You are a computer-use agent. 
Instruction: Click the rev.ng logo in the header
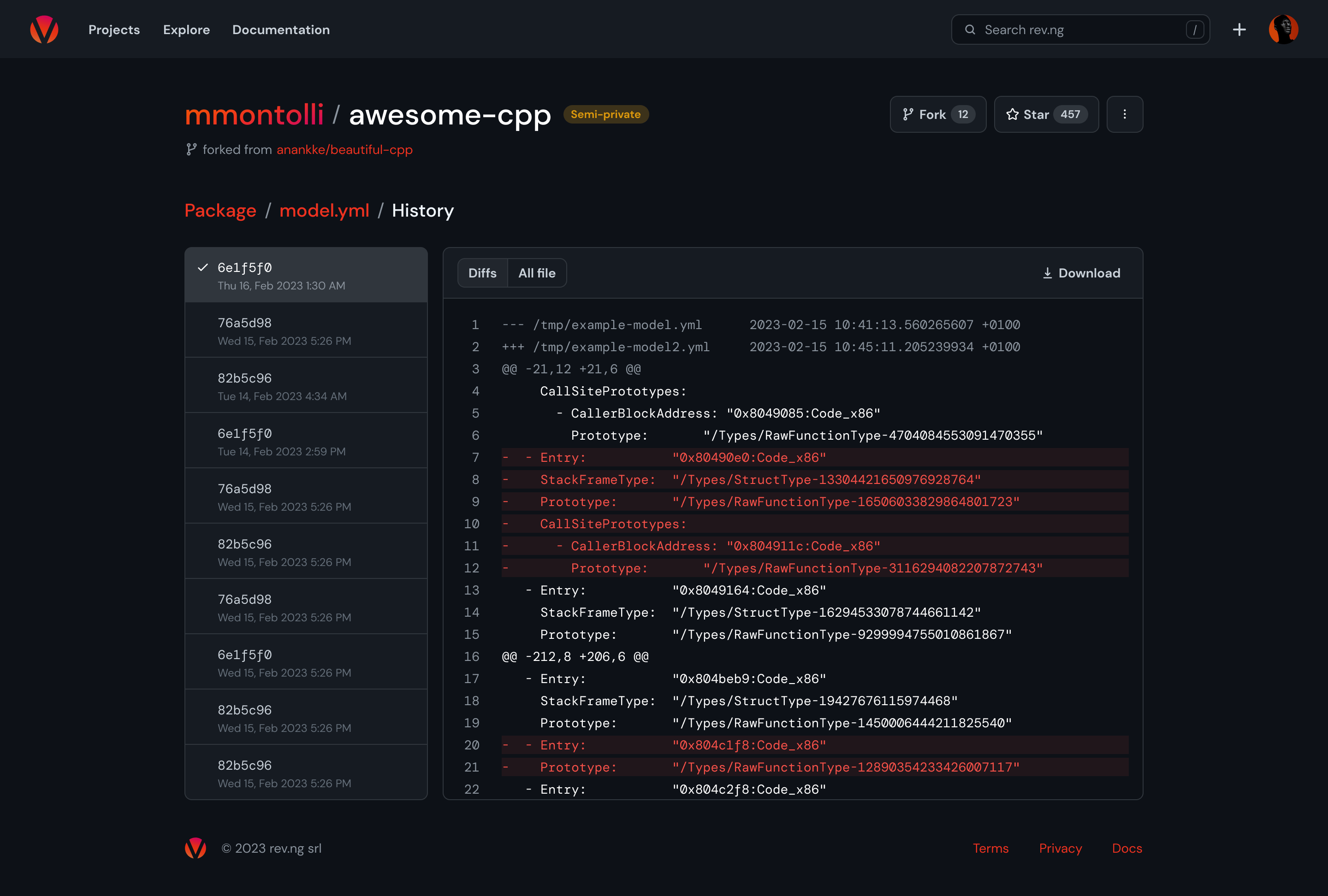(44, 29)
